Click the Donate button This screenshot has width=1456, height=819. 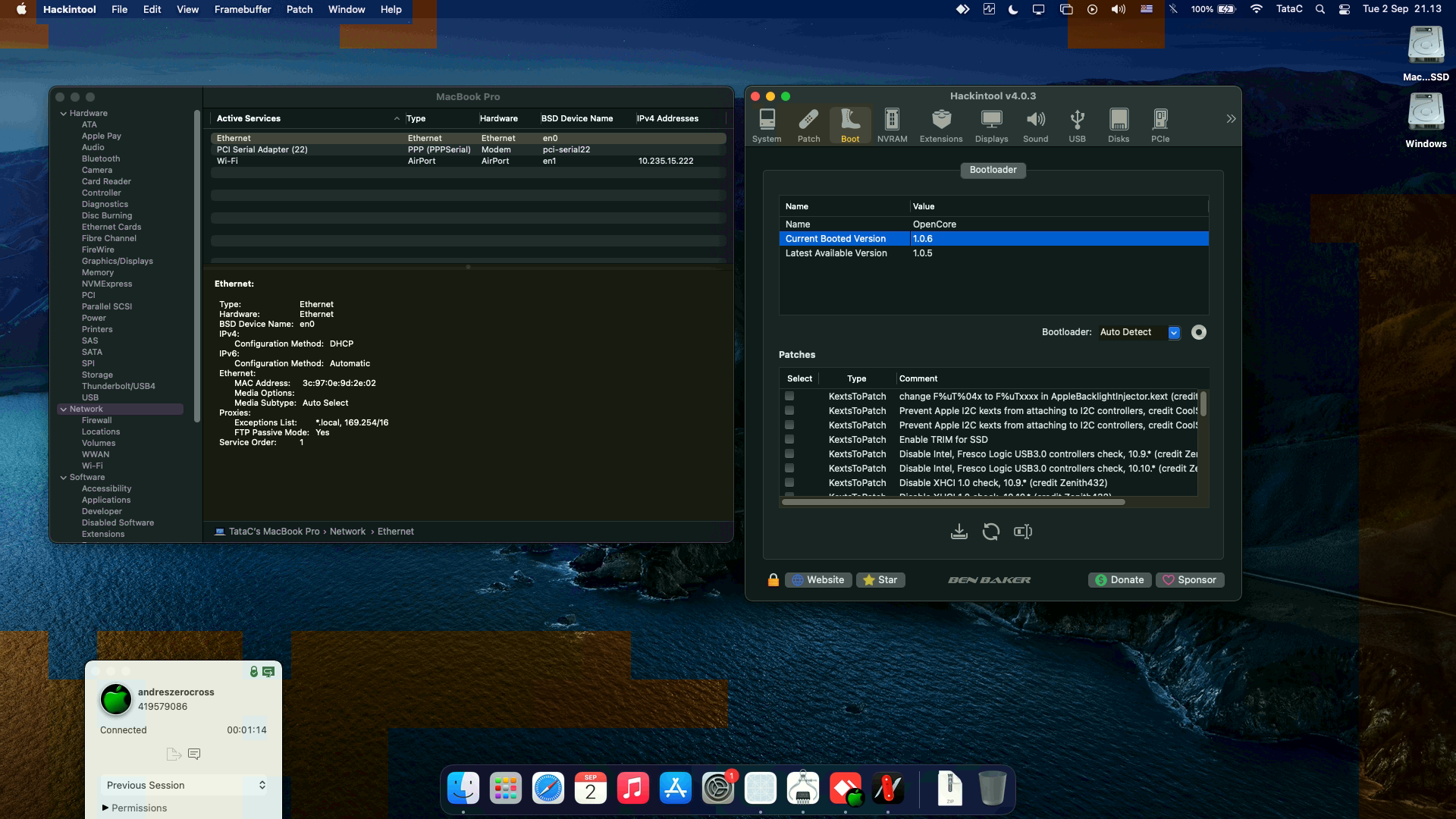point(1119,579)
